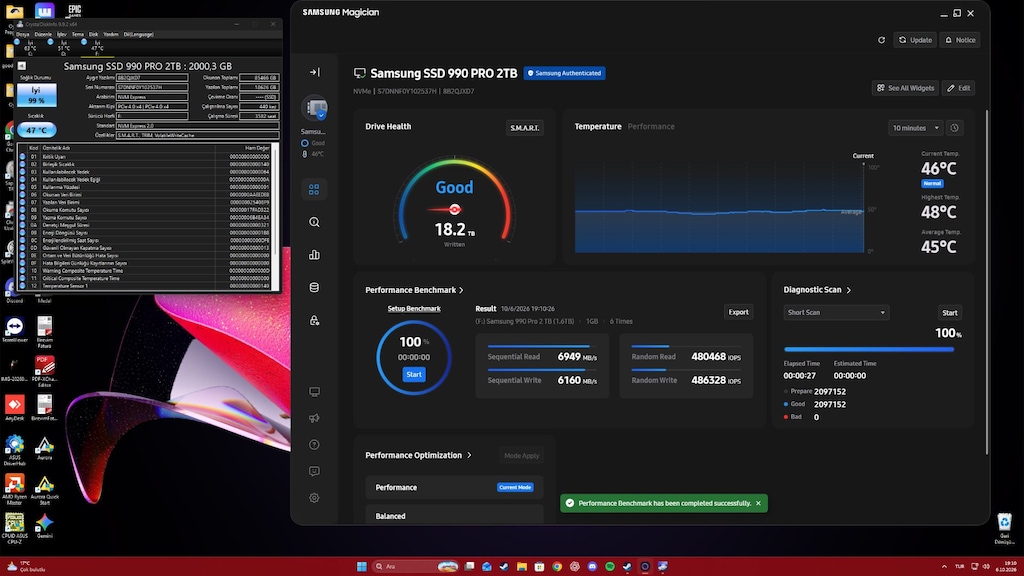Start the performance benchmark
Viewport: 1024px width, 576px height.
coord(414,374)
